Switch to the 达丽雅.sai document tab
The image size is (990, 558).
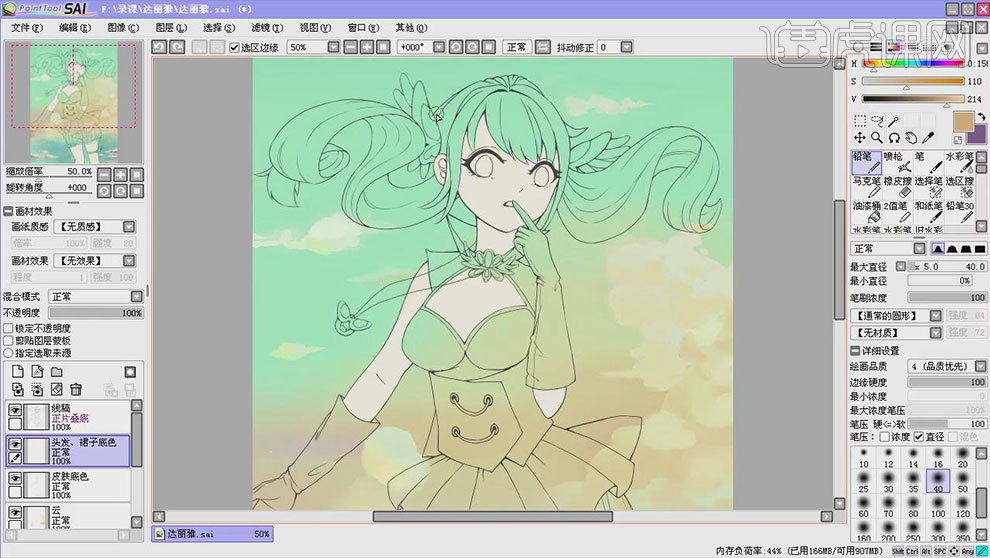pos(212,534)
